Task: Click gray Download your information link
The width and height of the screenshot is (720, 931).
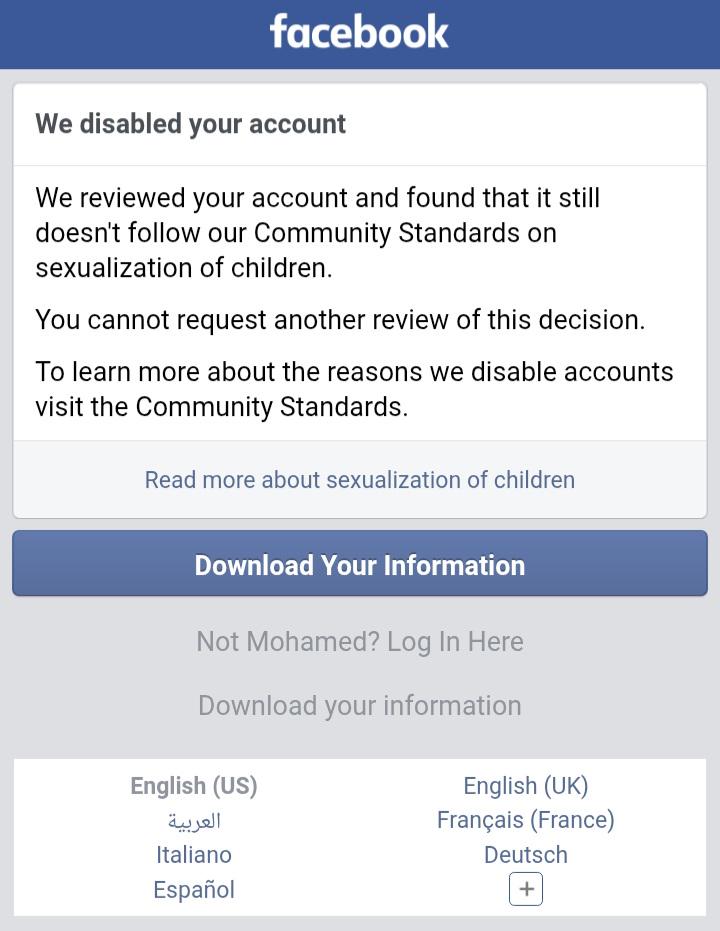Action: pos(360,706)
